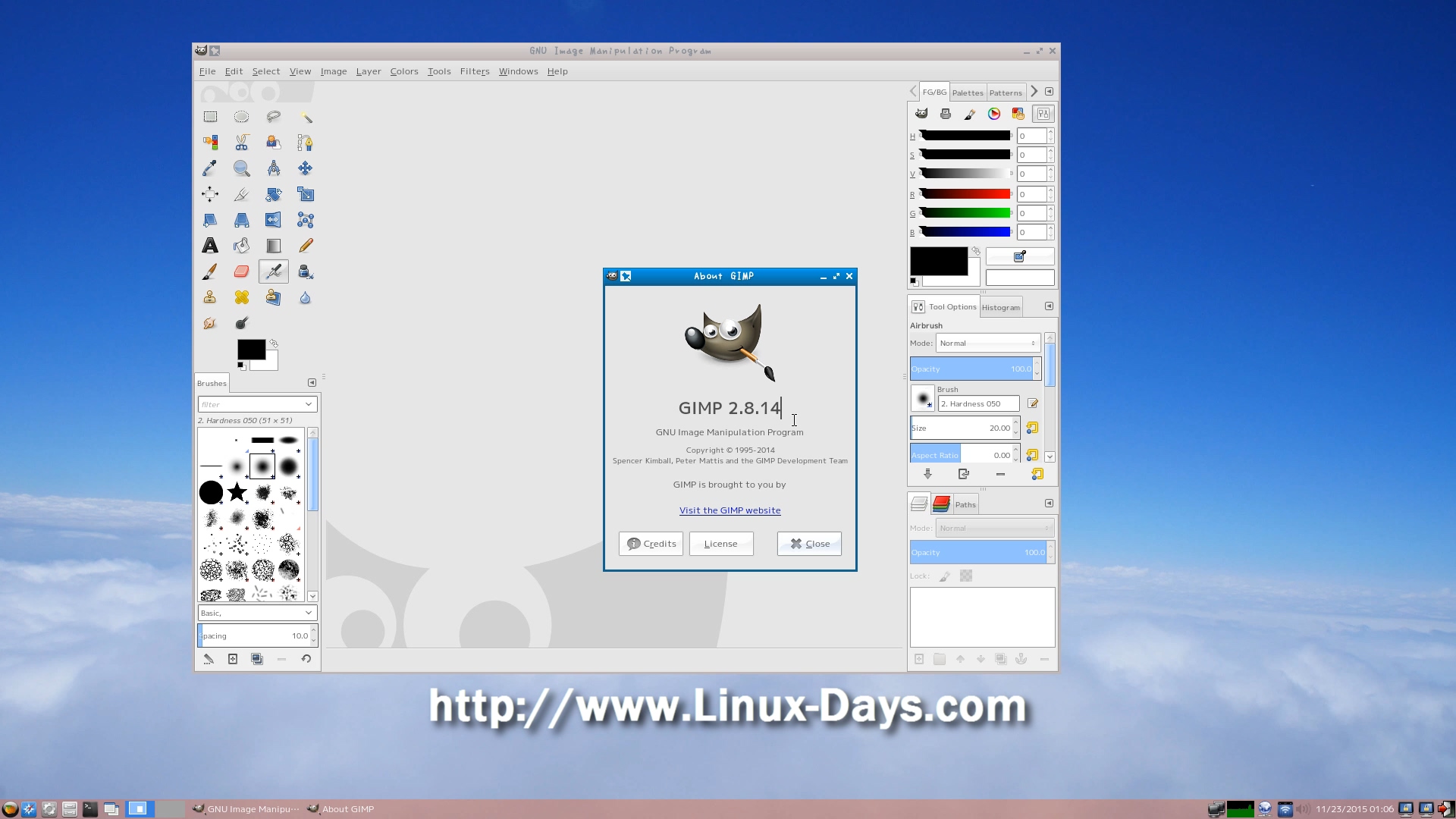Select the black star brush thumbnail
This screenshot has width=1456, height=819.
point(237,492)
